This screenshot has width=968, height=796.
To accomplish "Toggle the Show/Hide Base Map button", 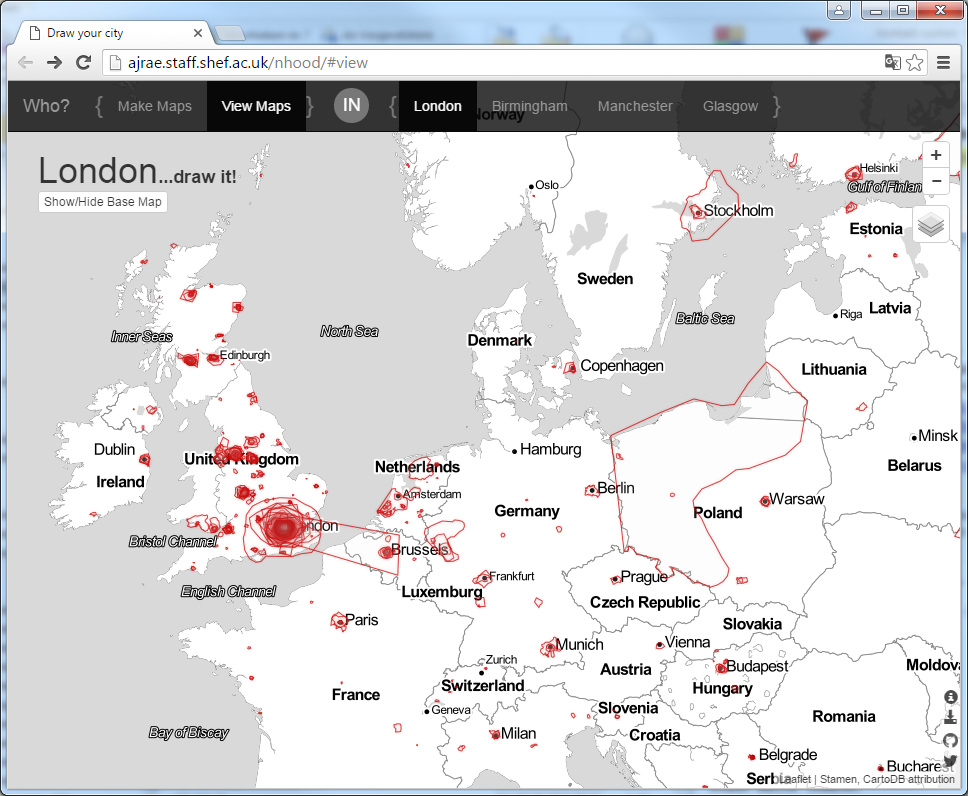I will tap(102, 202).
